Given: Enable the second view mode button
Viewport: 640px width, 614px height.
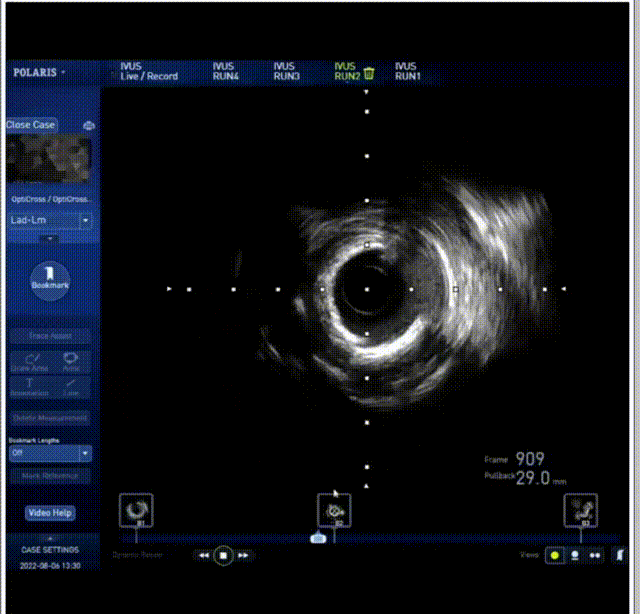Looking at the screenshot, I should [x=574, y=554].
